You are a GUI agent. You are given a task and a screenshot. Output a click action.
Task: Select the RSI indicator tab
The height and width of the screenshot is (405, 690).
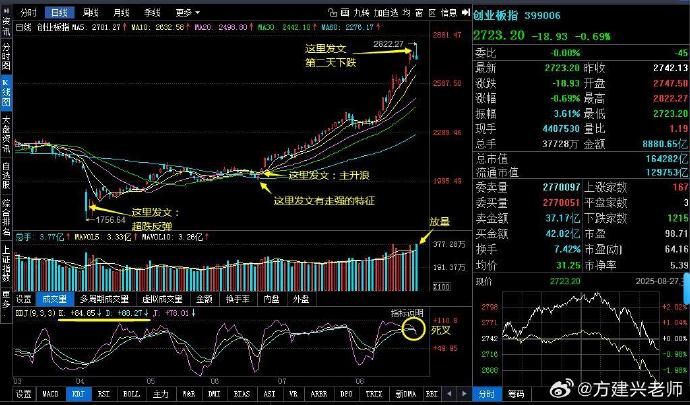click(x=104, y=394)
